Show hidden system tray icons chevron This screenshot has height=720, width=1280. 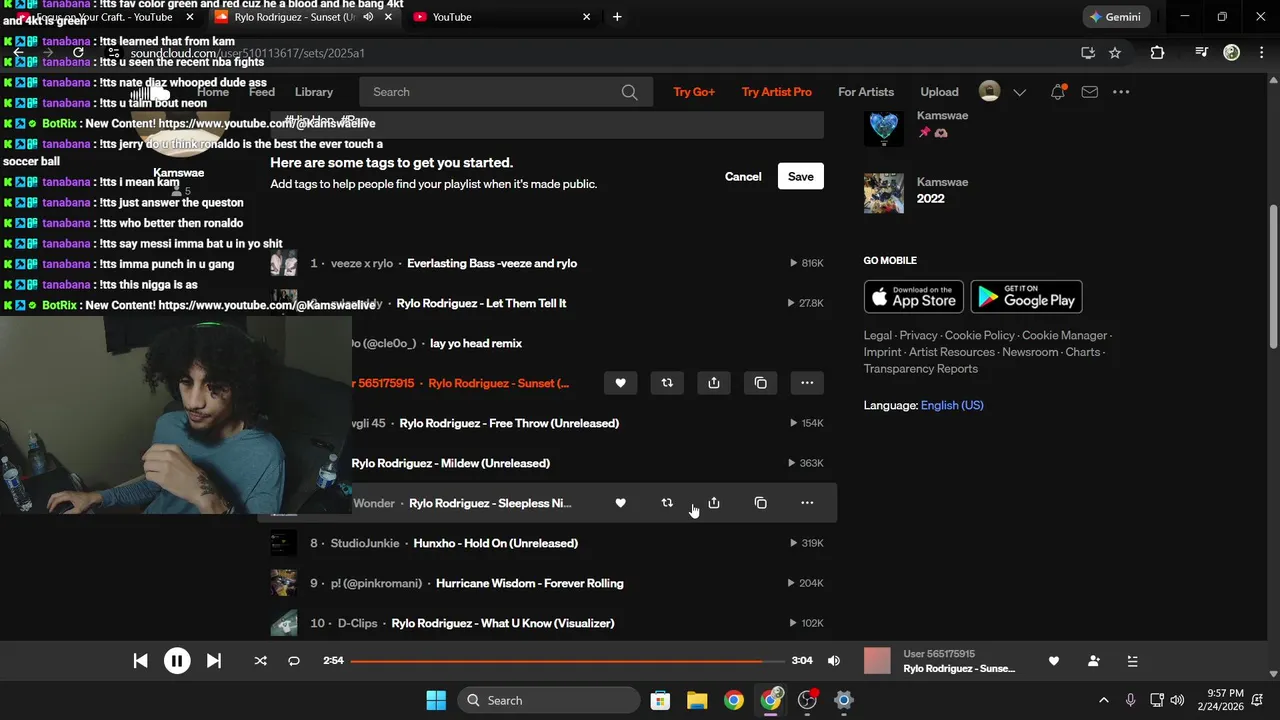[1104, 700]
